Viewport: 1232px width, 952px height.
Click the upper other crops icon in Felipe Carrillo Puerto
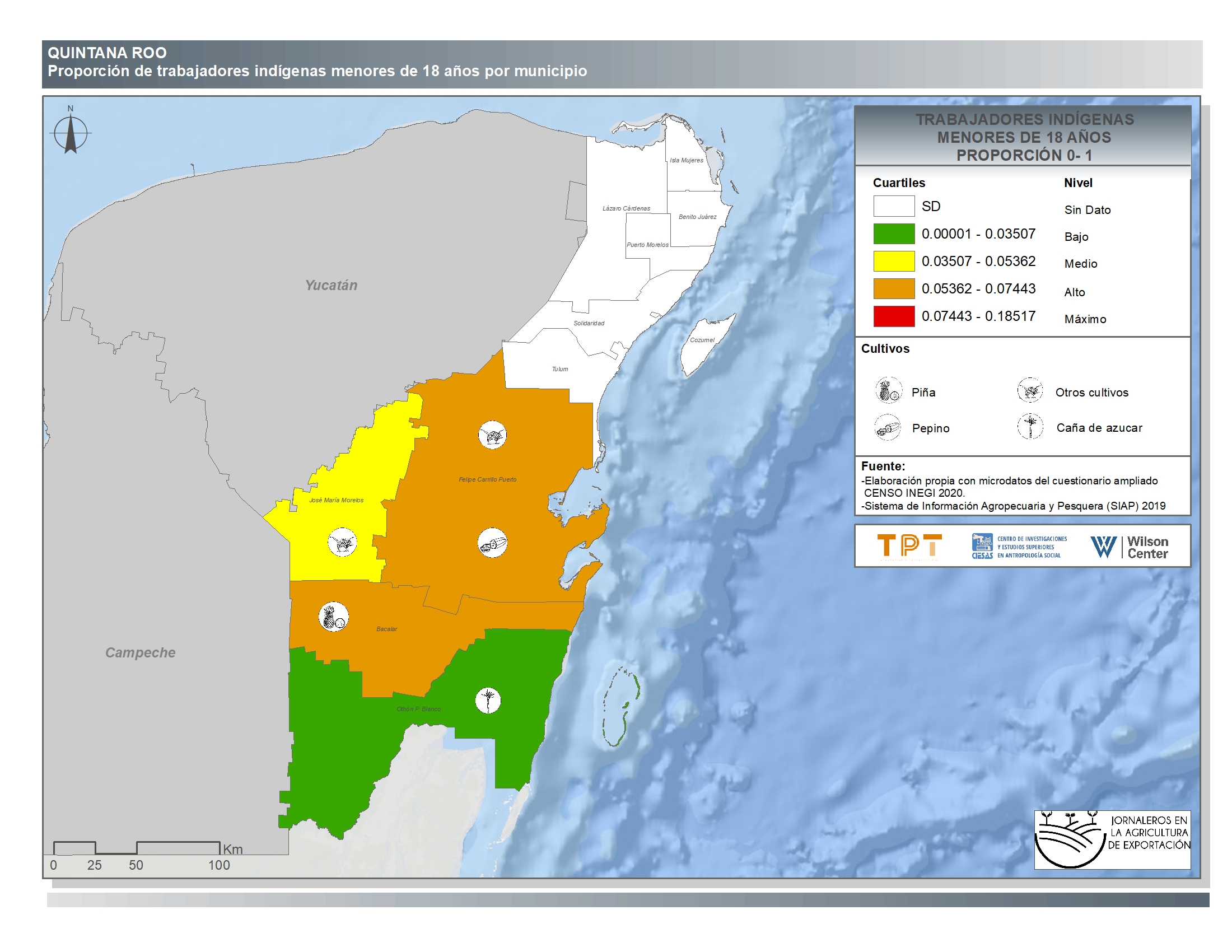(492, 435)
